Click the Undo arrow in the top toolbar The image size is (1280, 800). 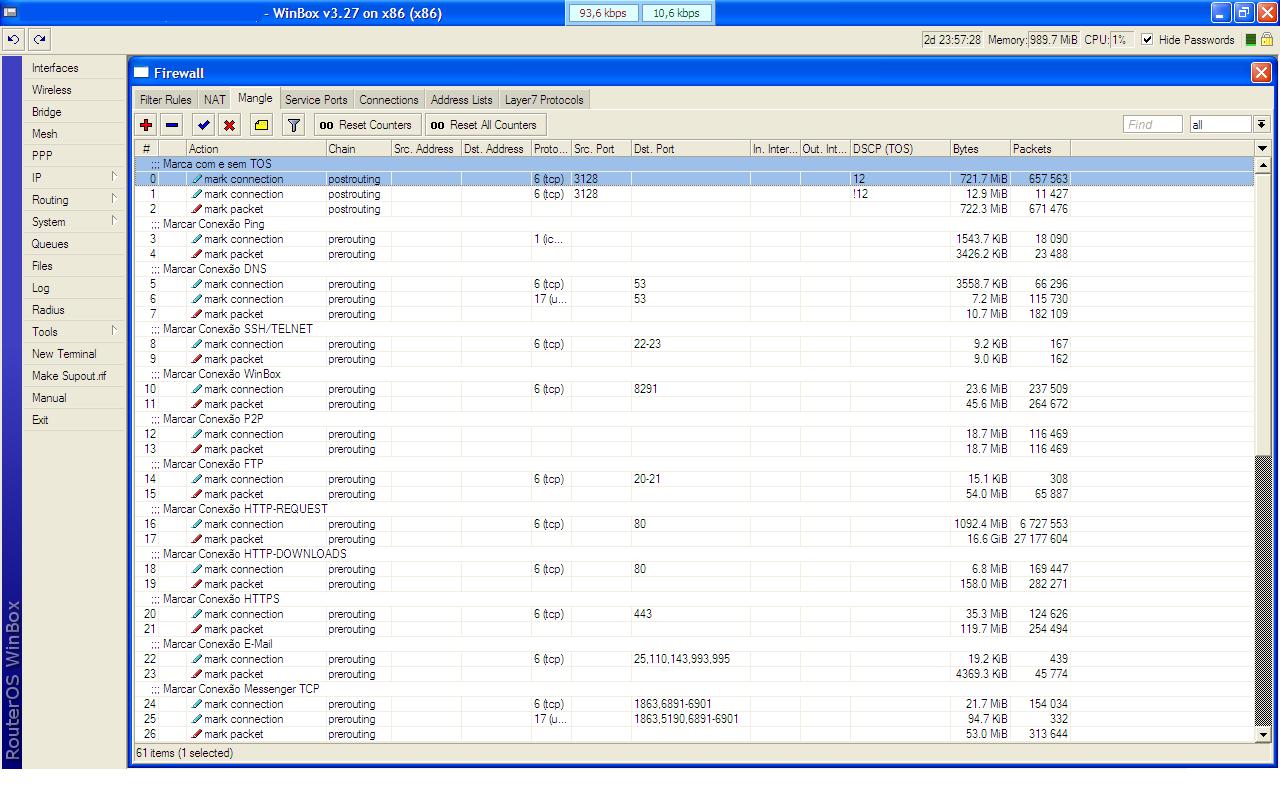[14, 40]
